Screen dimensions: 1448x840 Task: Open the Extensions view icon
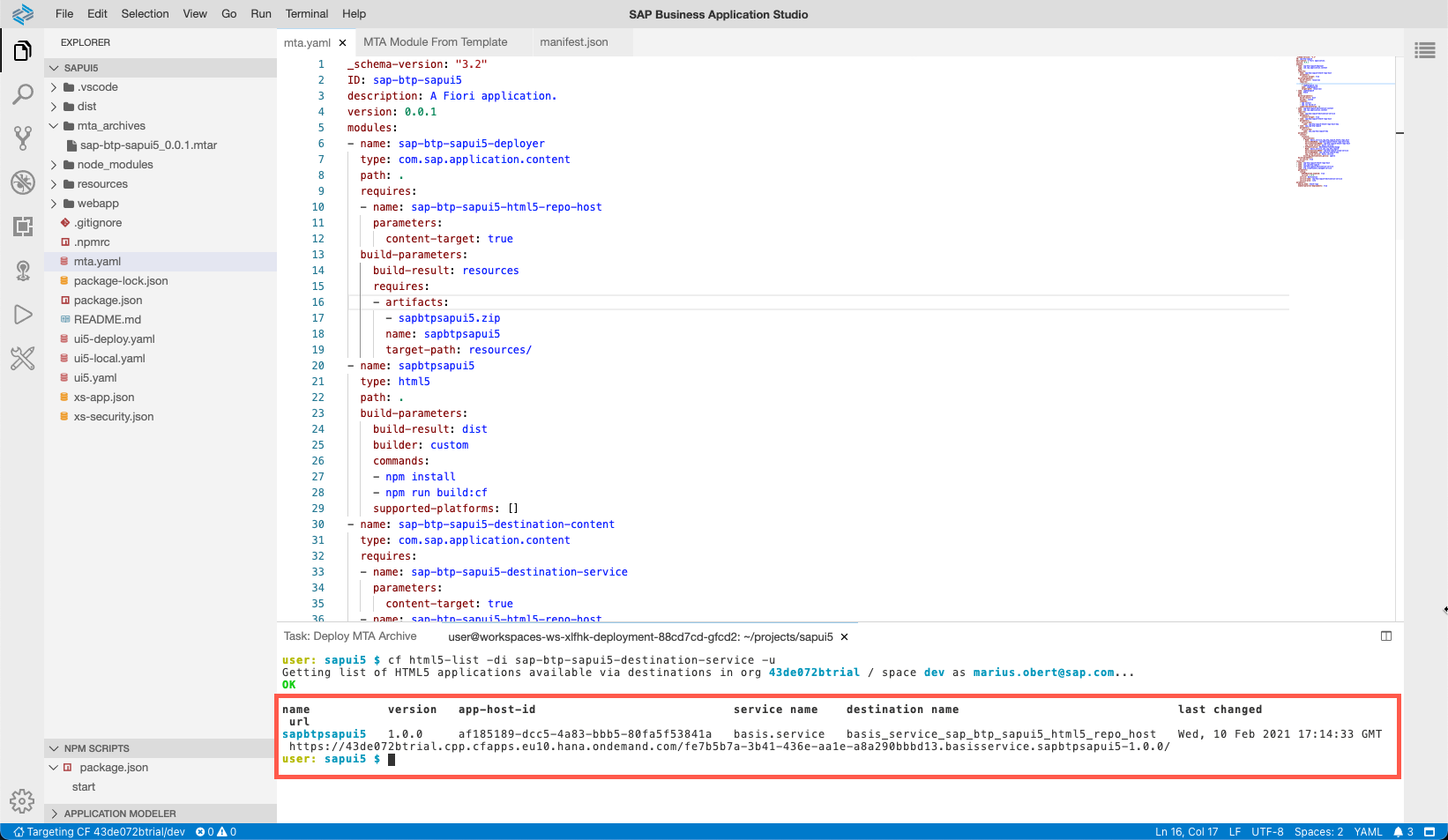(23, 227)
